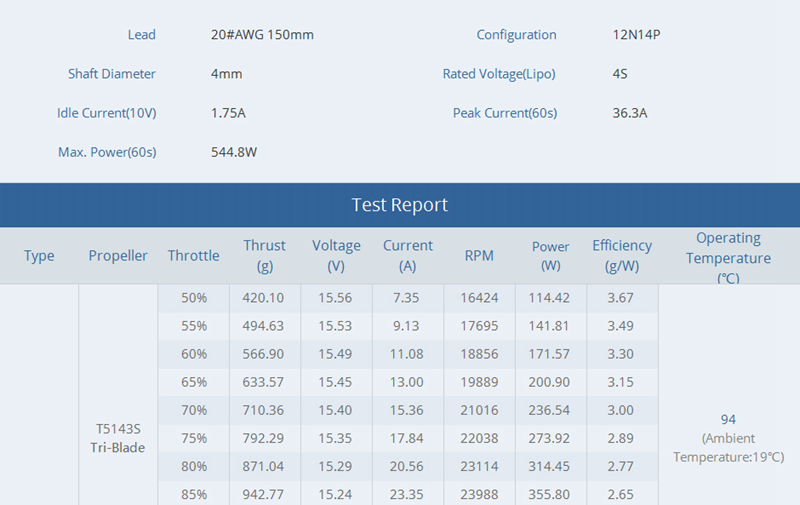The image size is (800, 505).
Task: Select the 50% throttle row cell
Action: (194, 298)
